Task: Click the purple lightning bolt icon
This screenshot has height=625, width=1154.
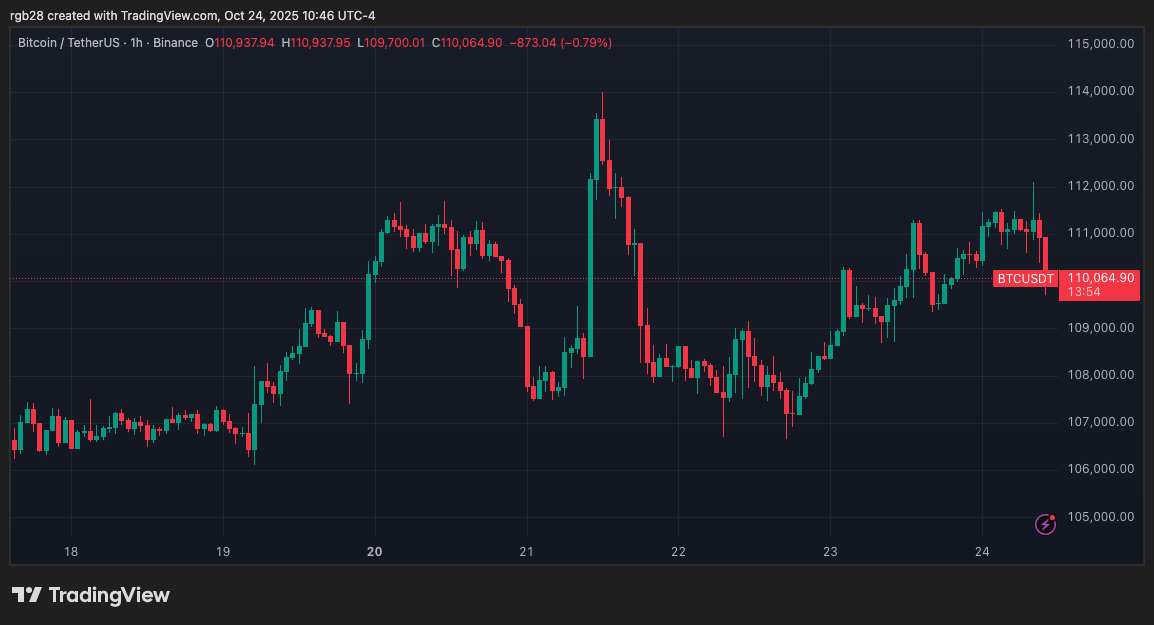Action: 1045,524
